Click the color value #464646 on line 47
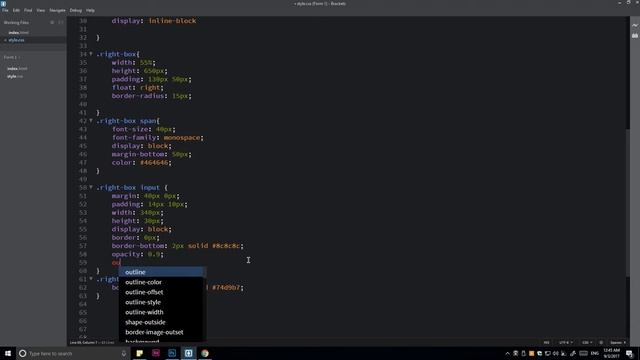The image size is (640, 360). [x=154, y=162]
